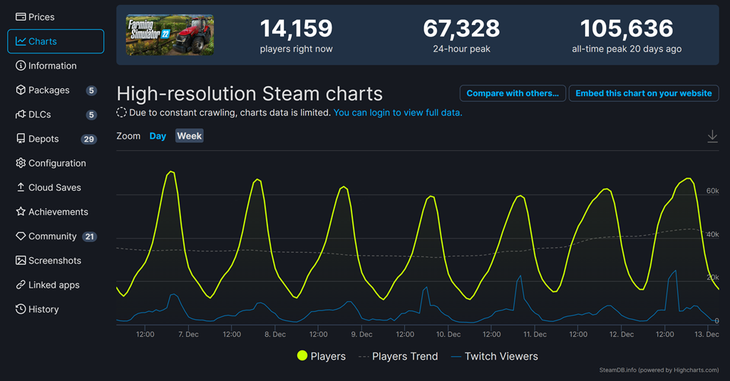Open the DLCs puzzle icon

pyautogui.click(x=20, y=114)
